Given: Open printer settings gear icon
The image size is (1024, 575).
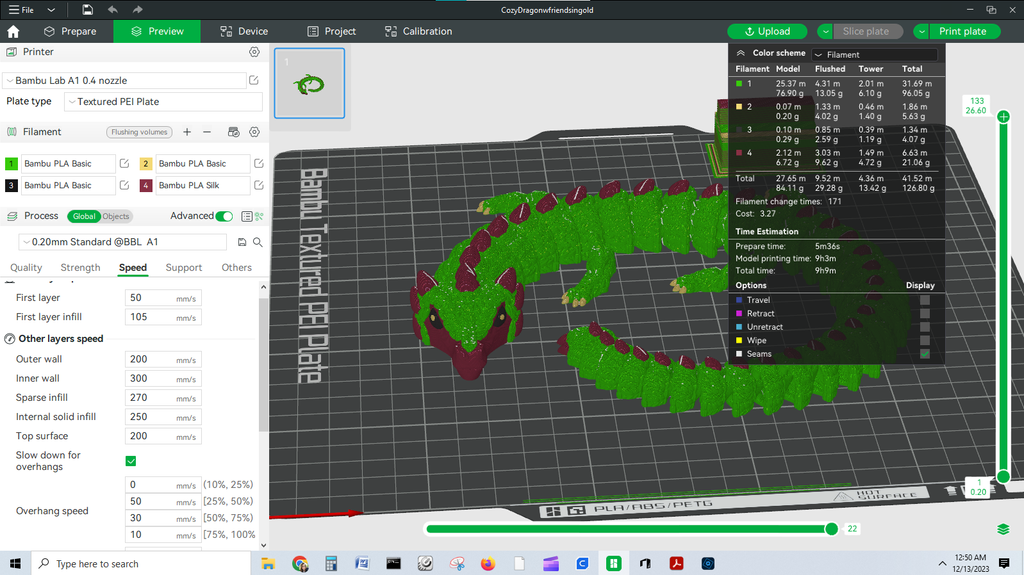Looking at the screenshot, I should click(254, 52).
